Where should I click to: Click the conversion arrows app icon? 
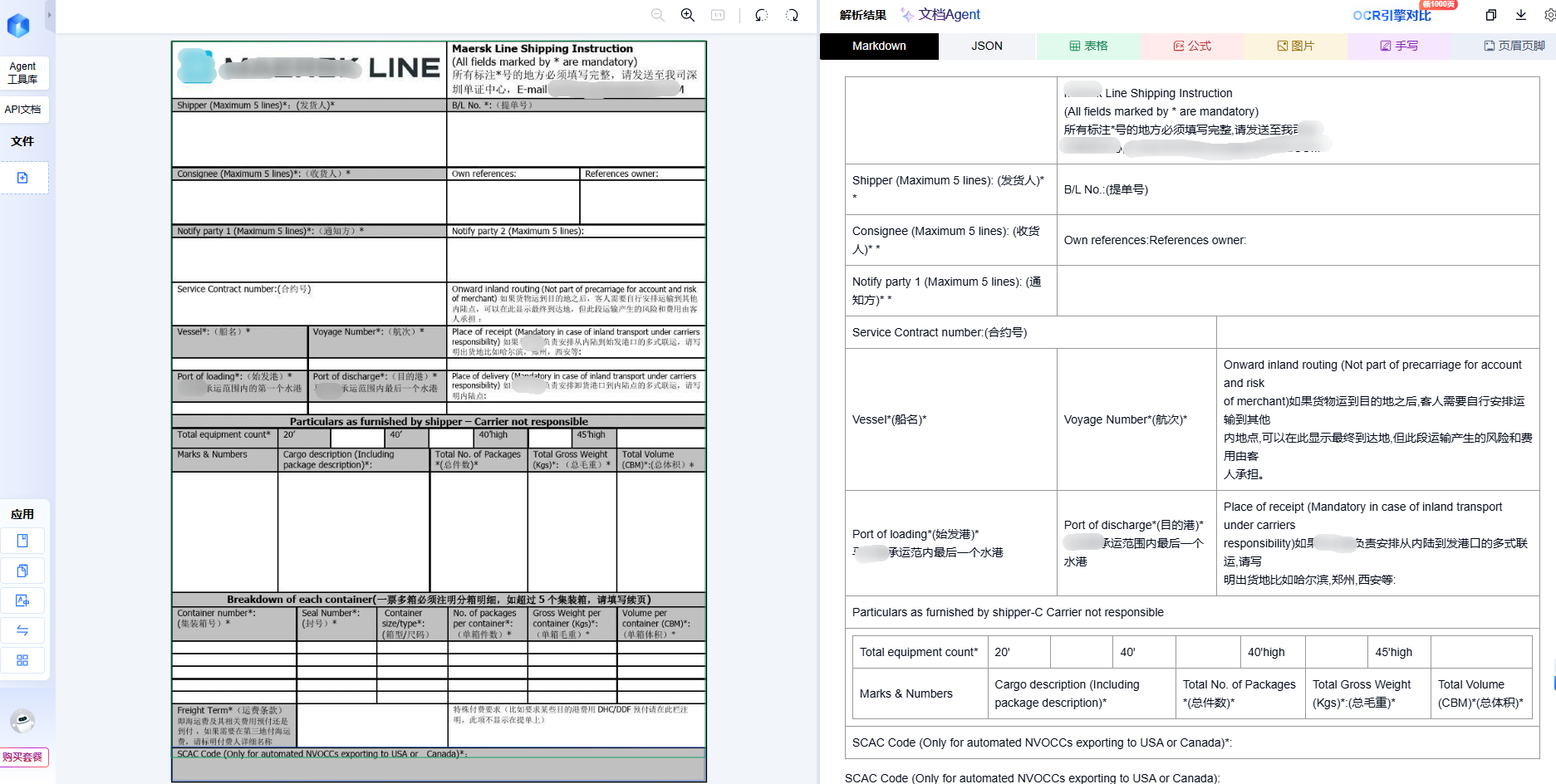22,630
